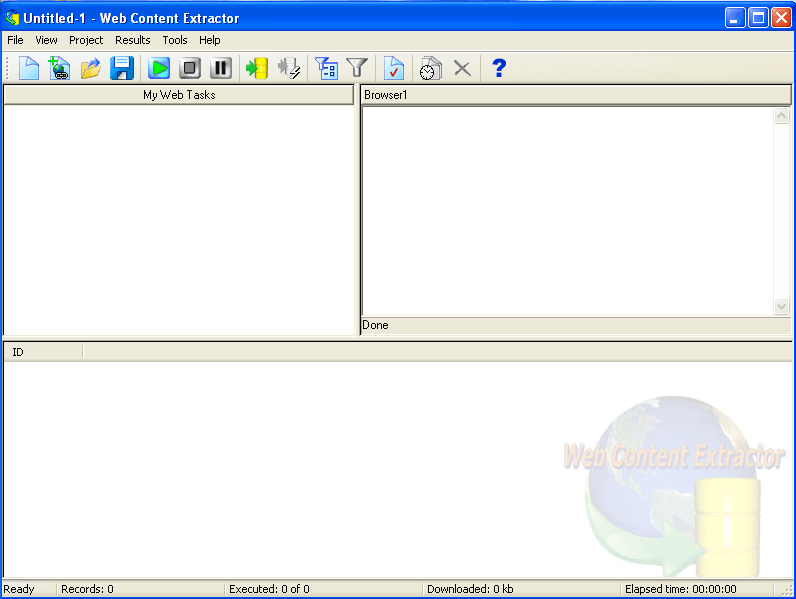Click browser scrollbar up arrow
This screenshot has width=796, height=599.
click(x=781, y=115)
